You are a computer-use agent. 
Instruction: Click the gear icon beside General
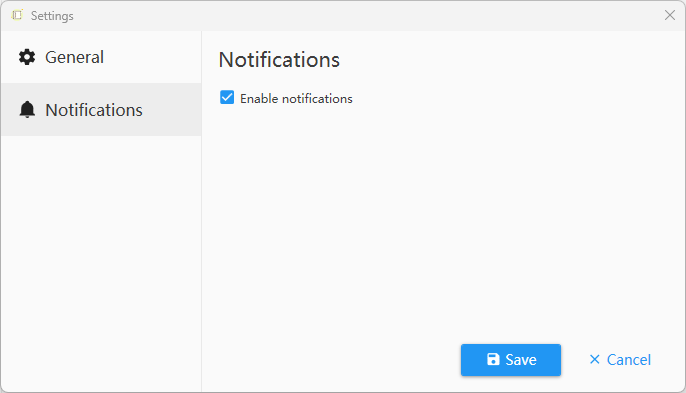coord(27,57)
